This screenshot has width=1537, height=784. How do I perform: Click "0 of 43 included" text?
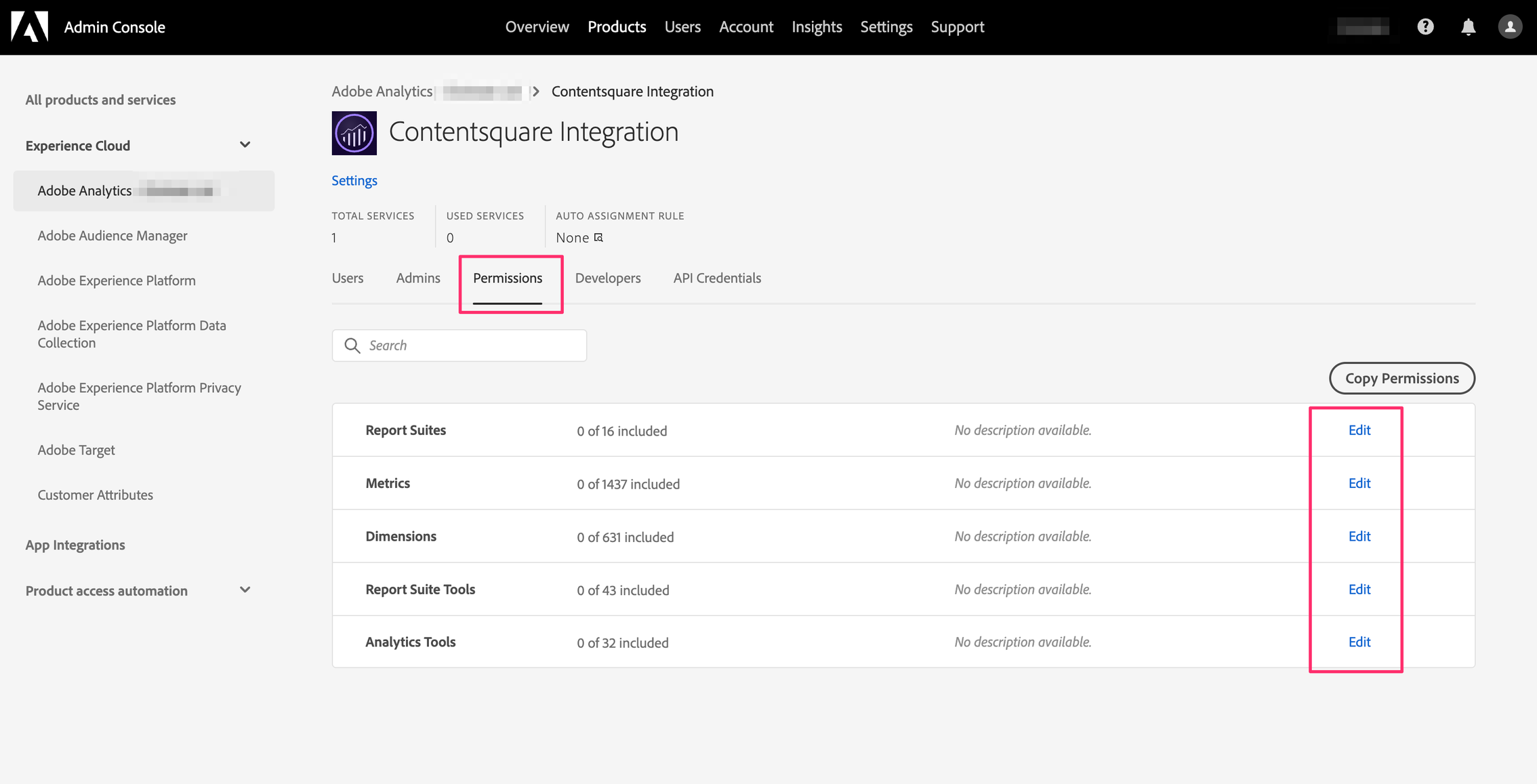point(623,590)
